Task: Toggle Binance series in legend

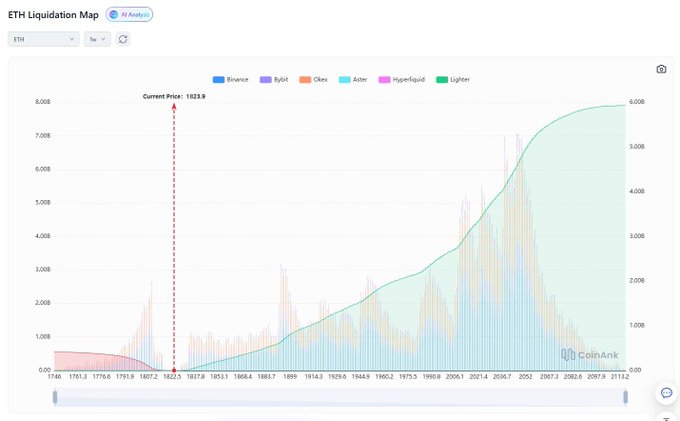Action: [230, 79]
